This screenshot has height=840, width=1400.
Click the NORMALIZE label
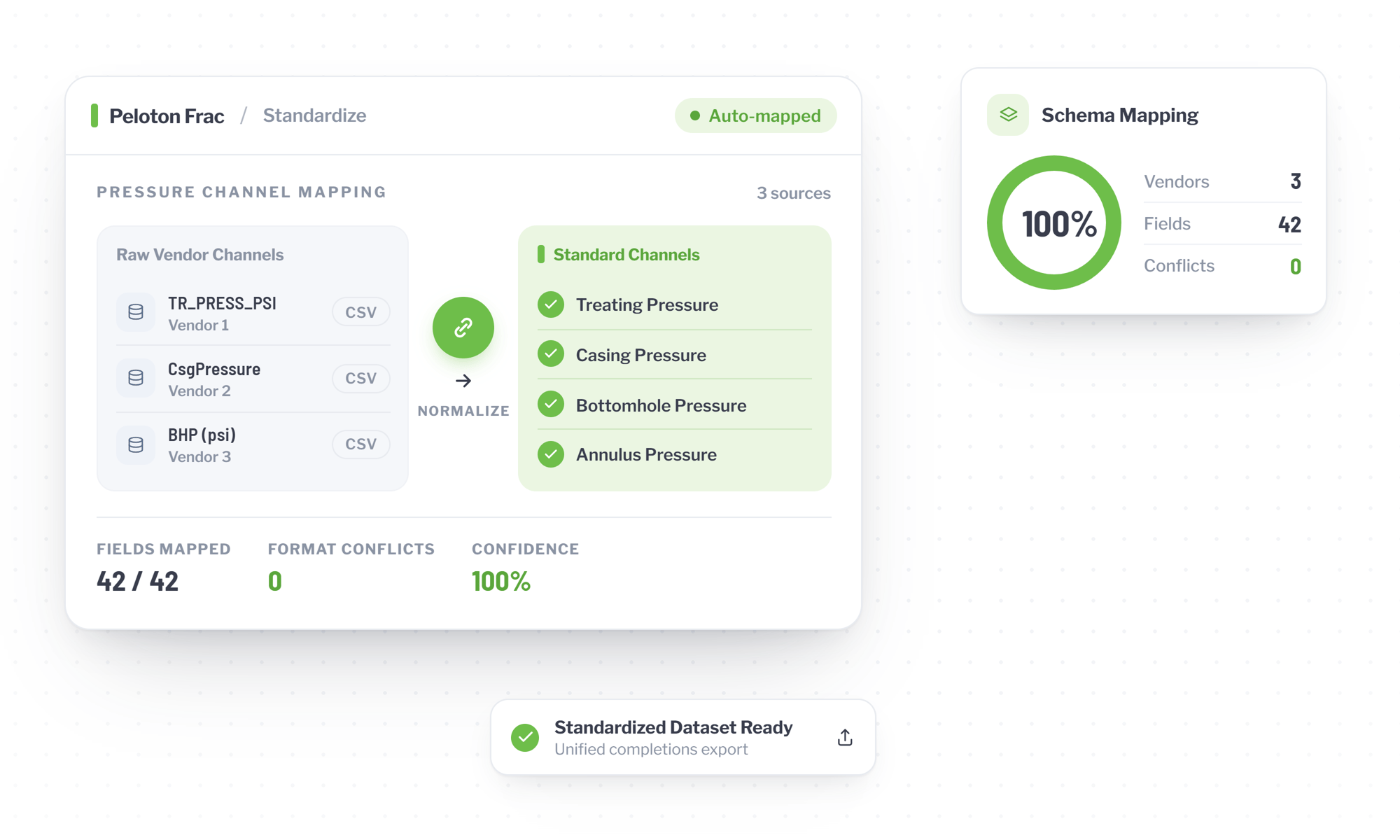point(463,411)
